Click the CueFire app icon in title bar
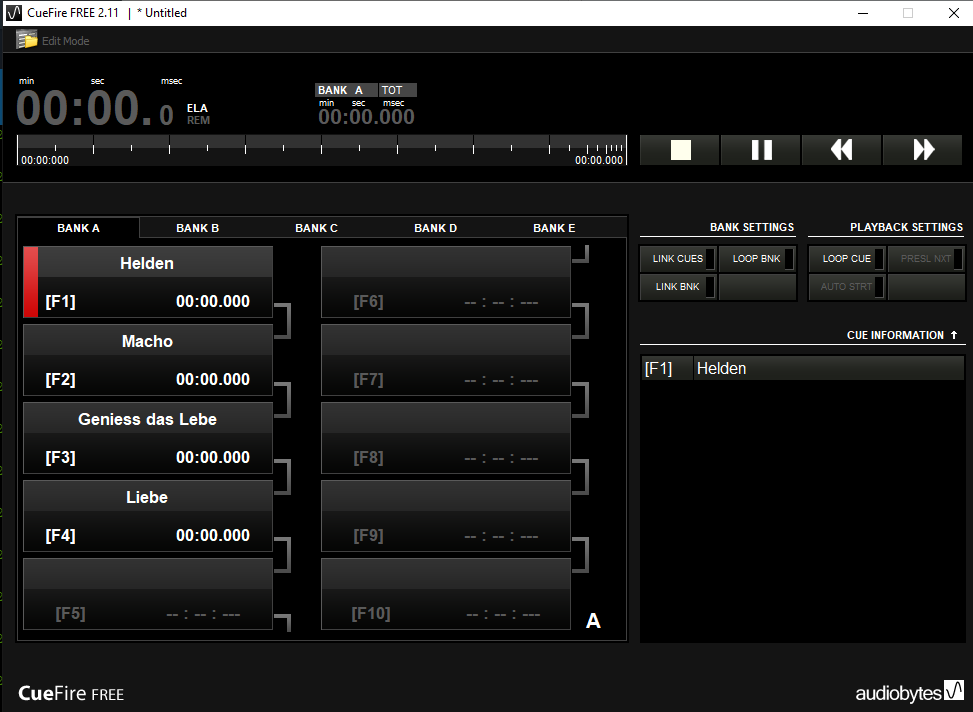973x712 pixels. tap(14, 12)
